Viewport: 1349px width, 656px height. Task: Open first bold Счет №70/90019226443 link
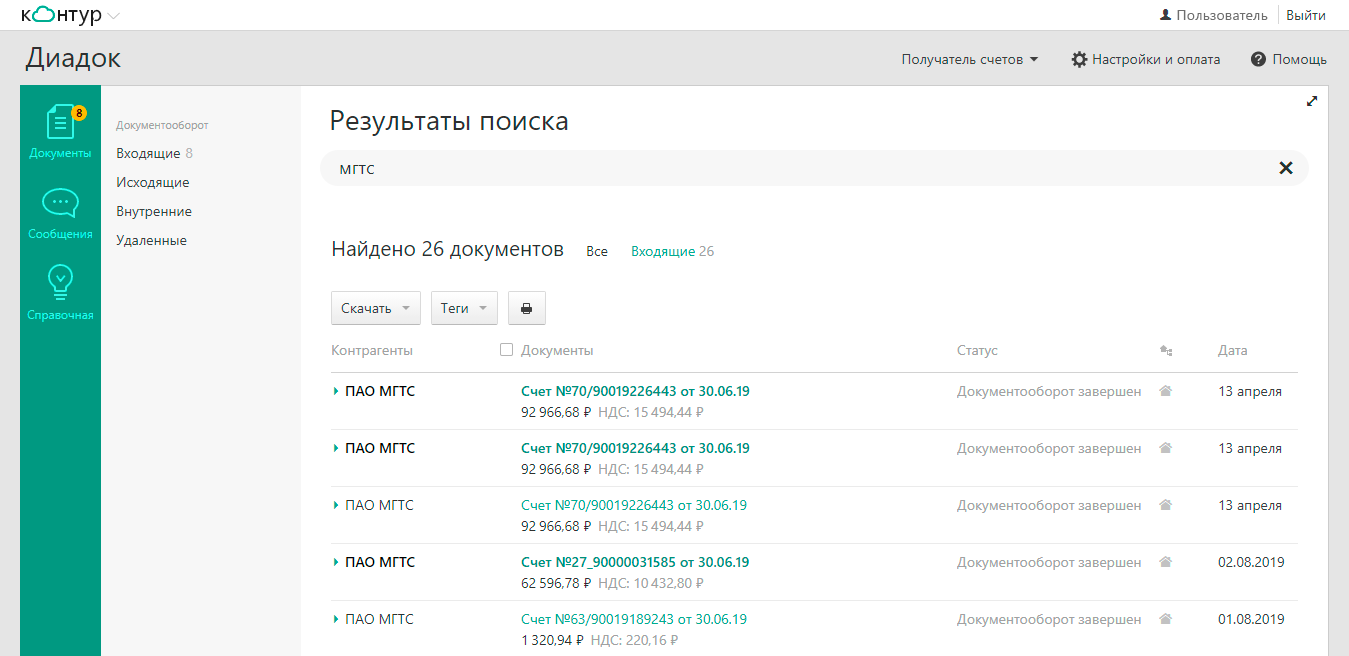click(x=635, y=391)
